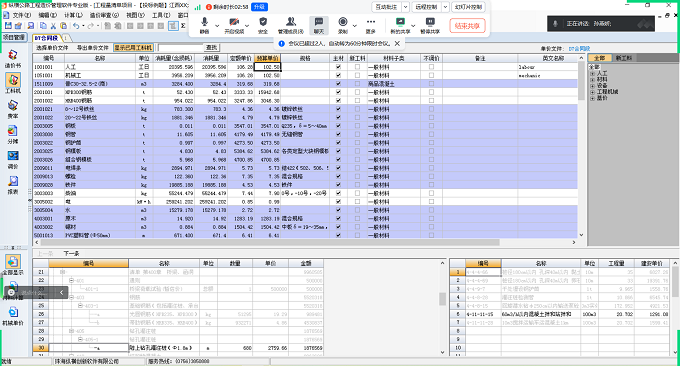
Task: Click the search input field beside 查找
Action: 181,48
